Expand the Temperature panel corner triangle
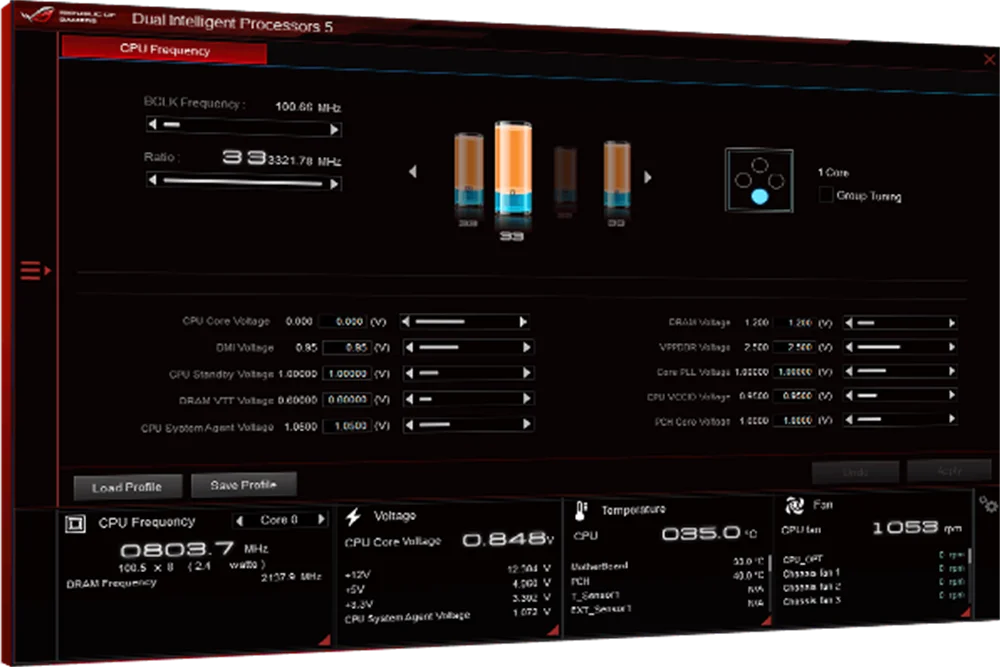 point(766,620)
